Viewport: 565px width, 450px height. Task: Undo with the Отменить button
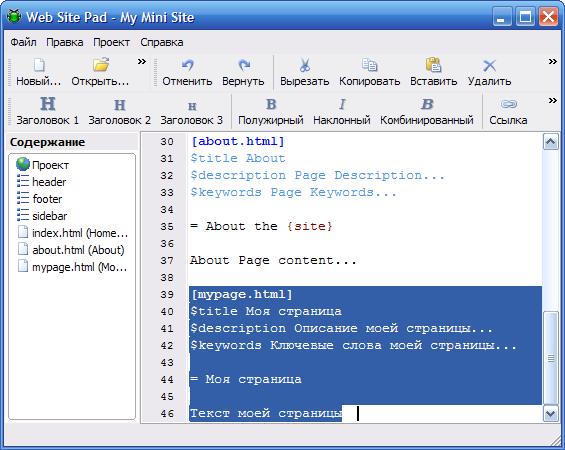(187, 72)
